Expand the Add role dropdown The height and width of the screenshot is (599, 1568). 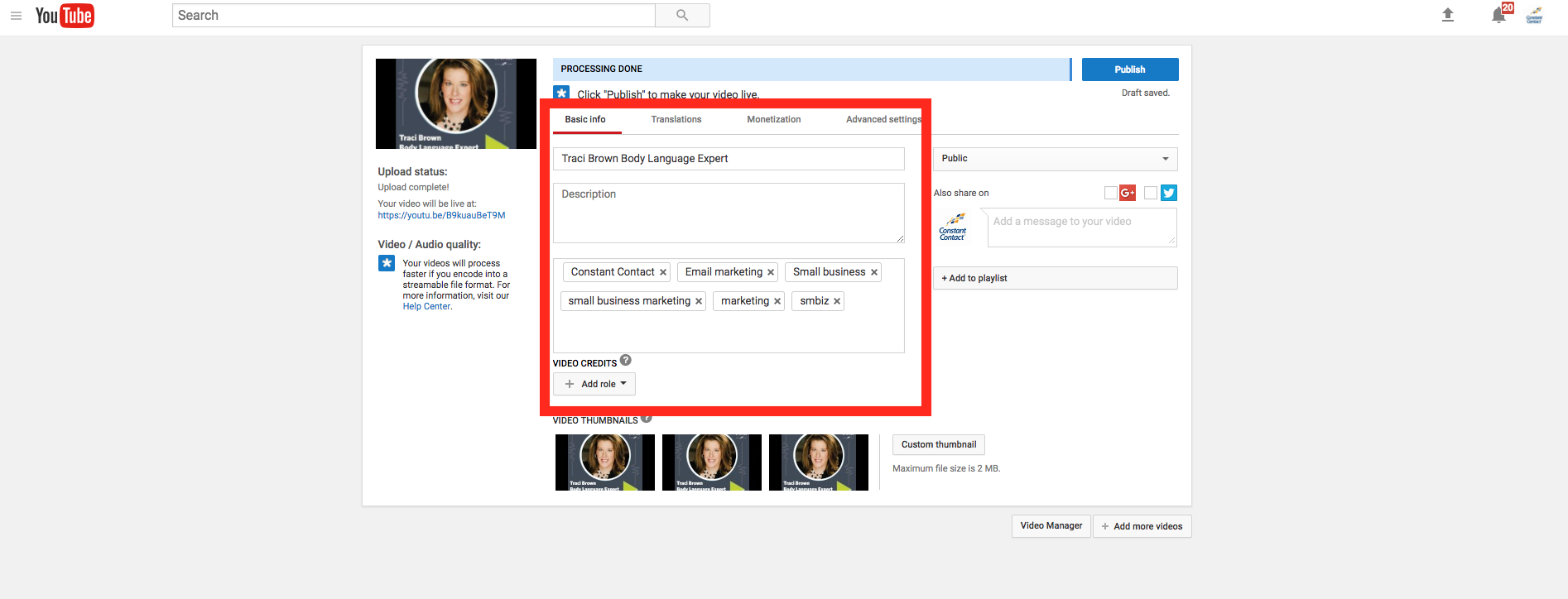coord(594,384)
